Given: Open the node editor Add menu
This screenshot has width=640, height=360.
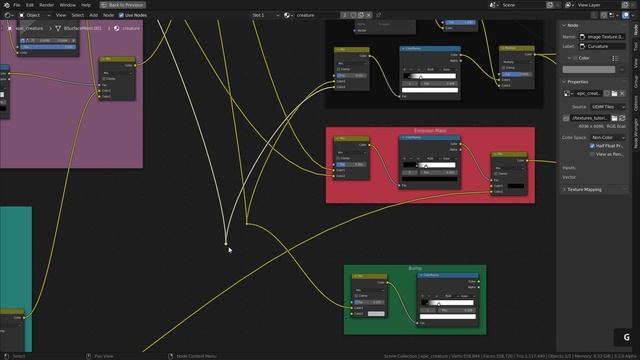Looking at the screenshot, I should (x=93, y=15).
